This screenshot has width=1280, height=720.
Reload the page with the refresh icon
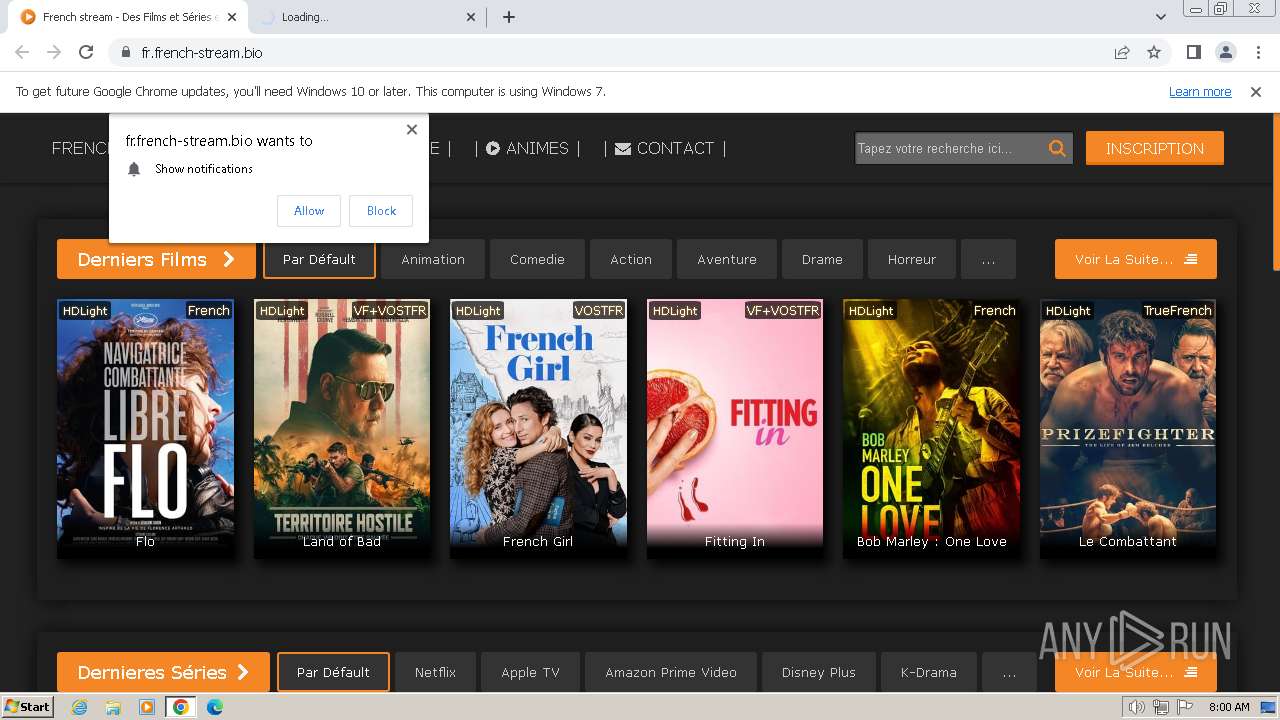(x=86, y=52)
